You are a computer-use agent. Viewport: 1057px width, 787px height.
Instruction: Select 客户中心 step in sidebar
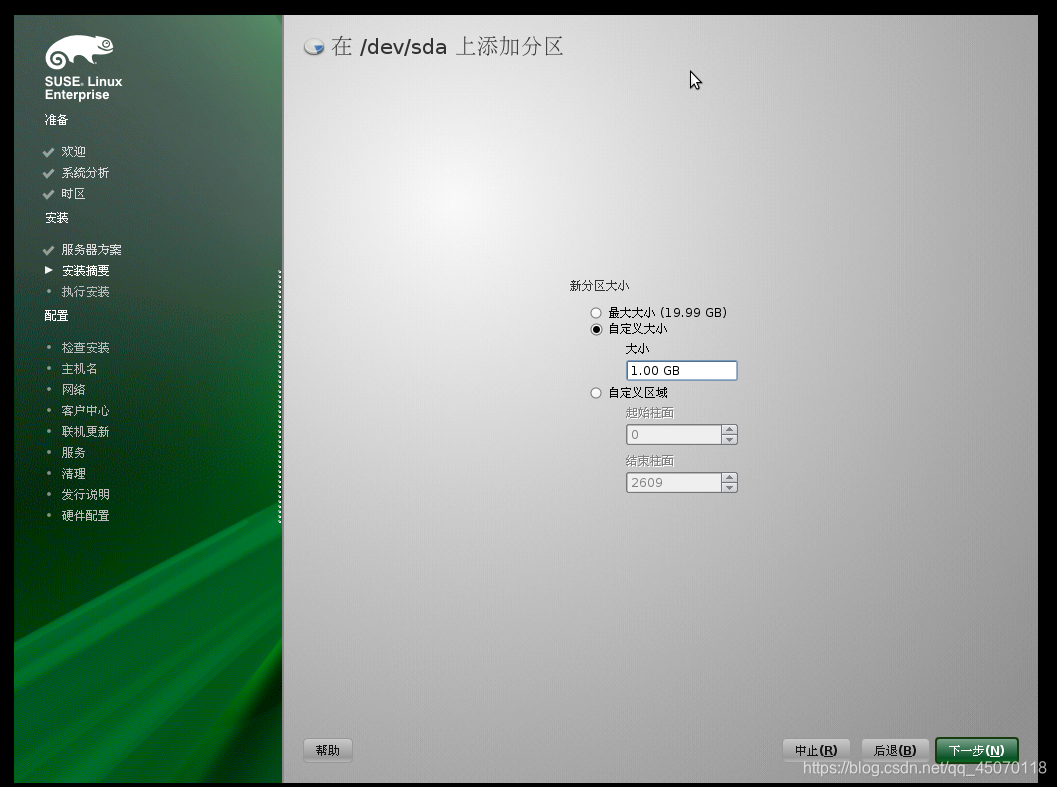click(86, 410)
